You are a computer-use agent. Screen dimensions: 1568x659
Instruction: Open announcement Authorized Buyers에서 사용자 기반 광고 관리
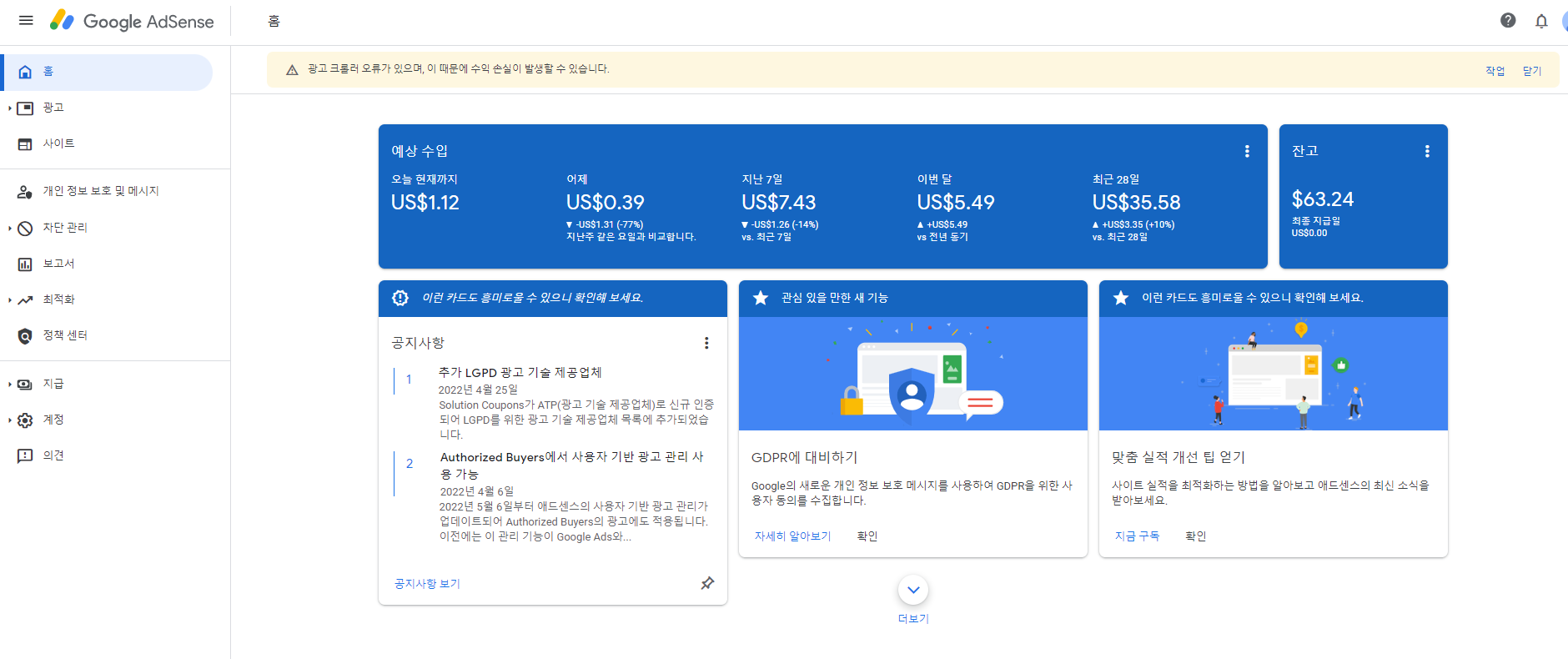click(x=572, y=465)
